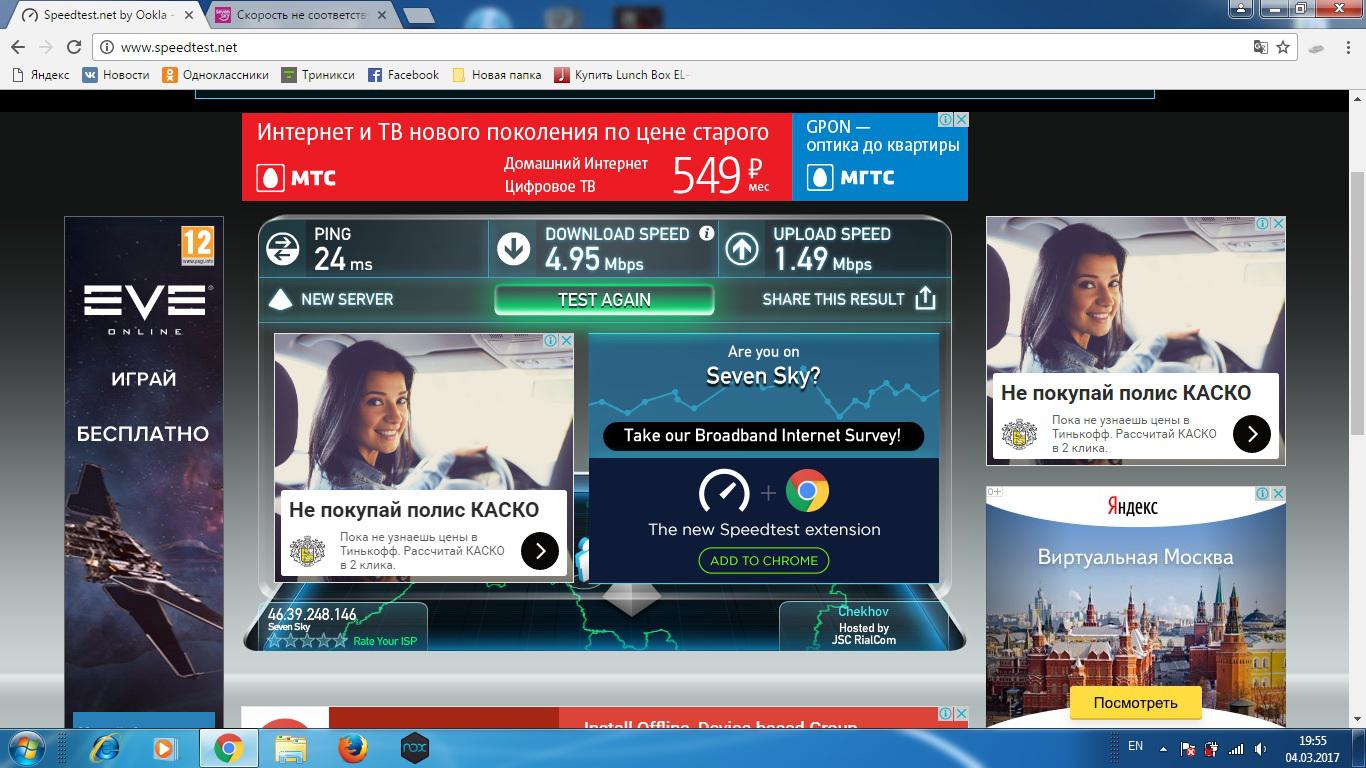The height and width of the screenshot is (768, 1366).
Task: Click the volume speaker tray icon
Action: pyautogui.click(x=1259, y=749)
